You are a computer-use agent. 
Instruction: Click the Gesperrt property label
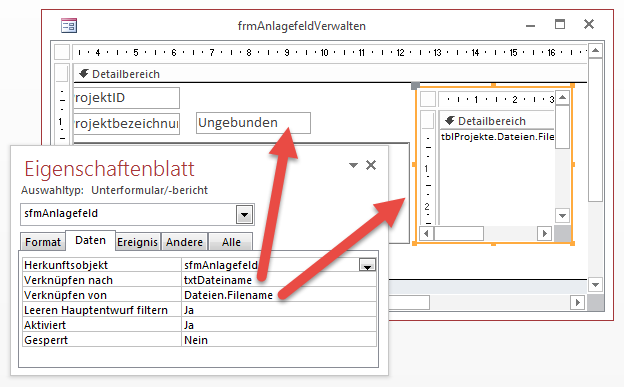coord(46,340)
